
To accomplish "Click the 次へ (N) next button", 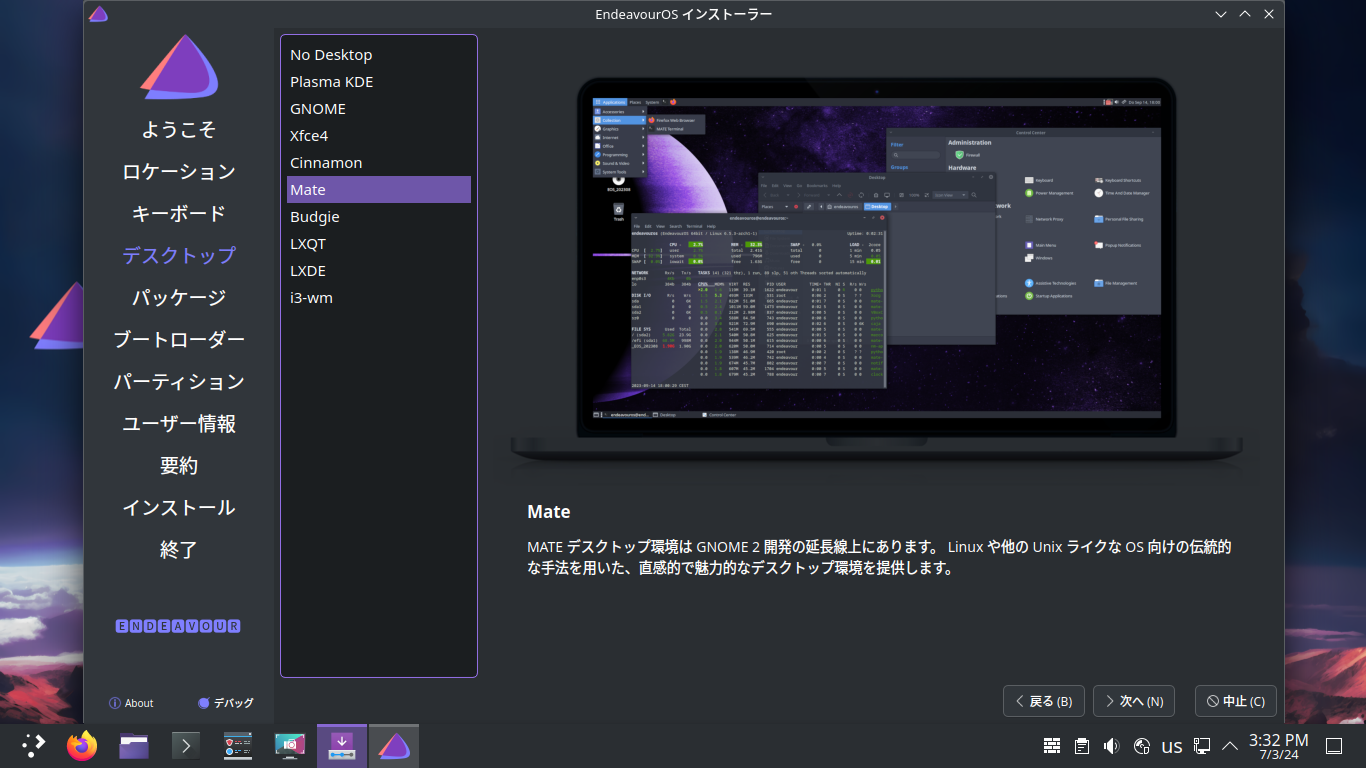I will click(x=1134, y=701).
